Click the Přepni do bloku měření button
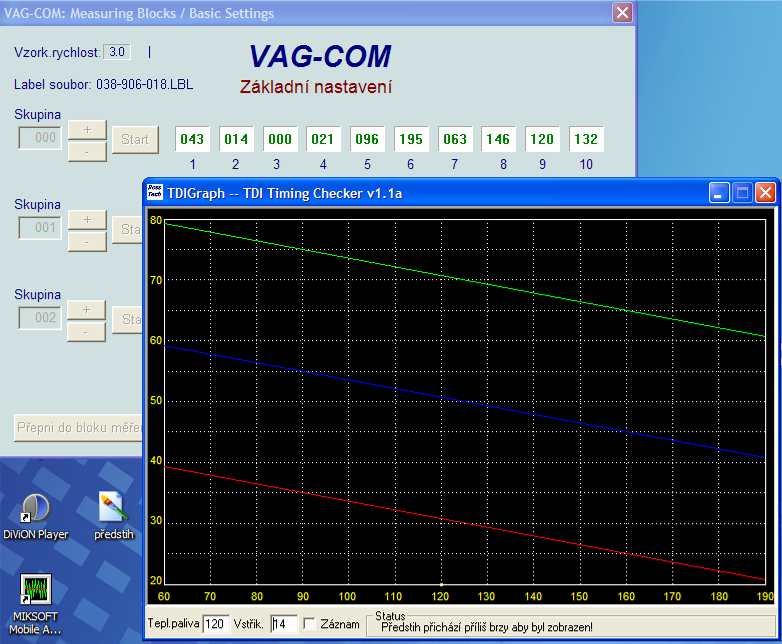This screenshot has height=644, width=782. click(x=78, y=427)
